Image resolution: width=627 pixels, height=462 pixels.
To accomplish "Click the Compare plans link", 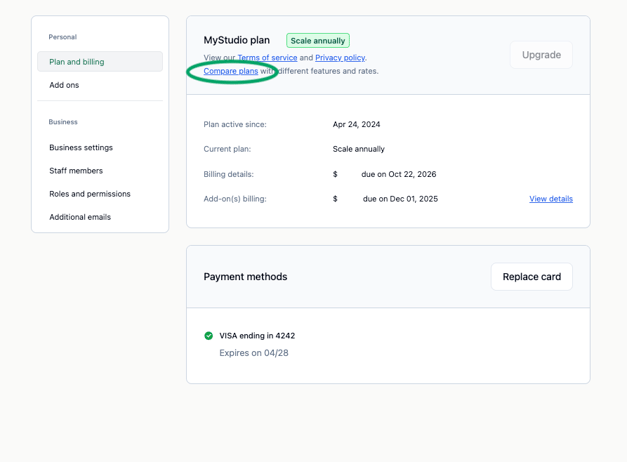I will [x=231, y=71].
